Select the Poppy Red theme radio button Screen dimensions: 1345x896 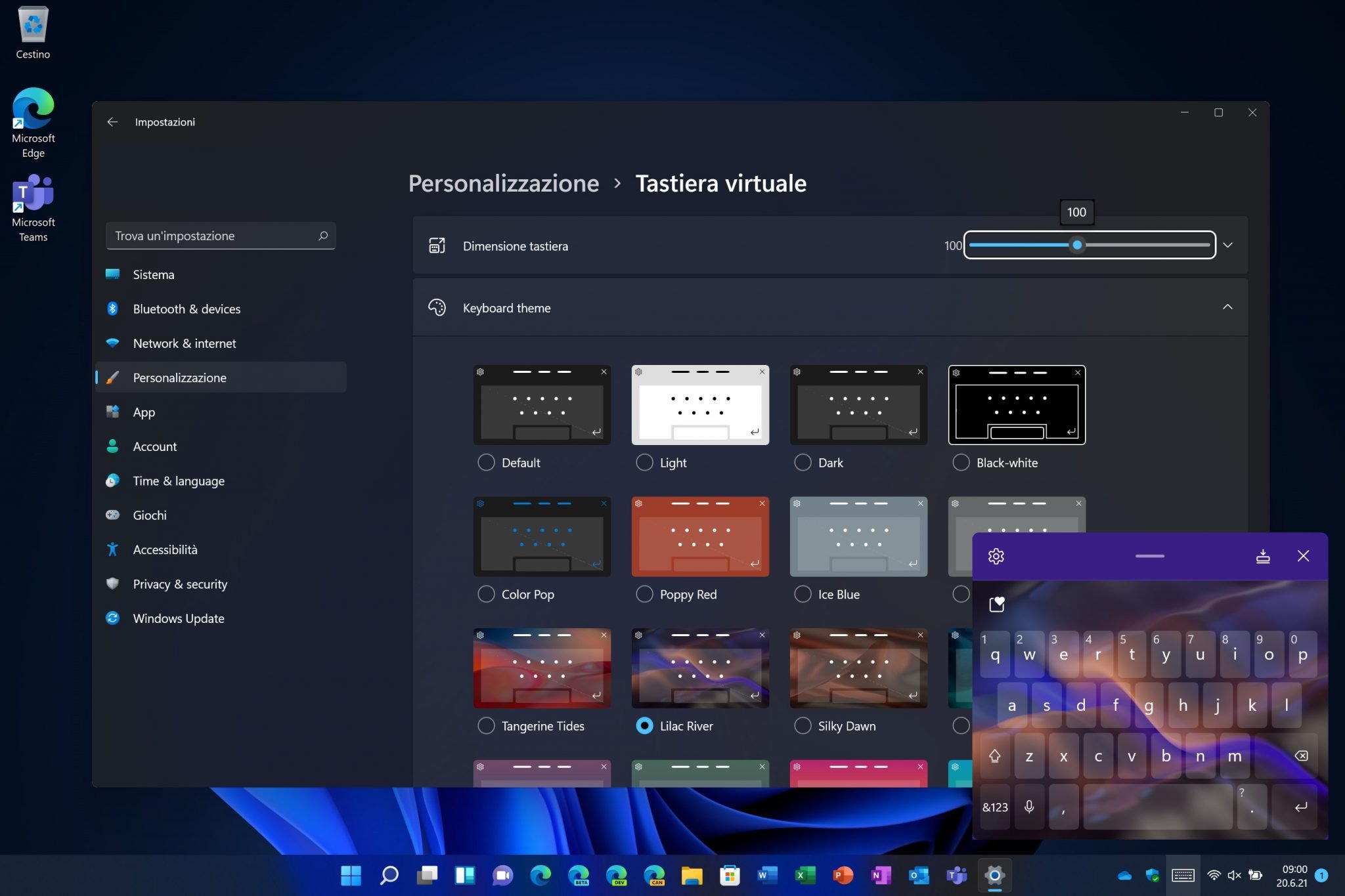(x=644, y=594)
